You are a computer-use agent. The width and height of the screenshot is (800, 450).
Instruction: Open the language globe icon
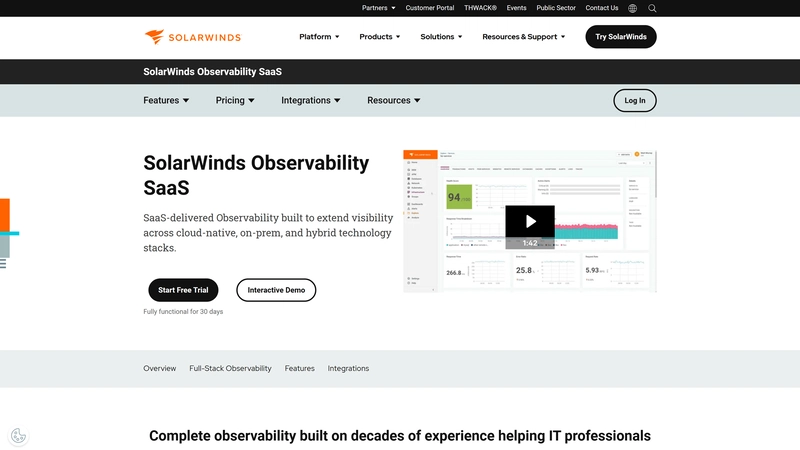632,8
